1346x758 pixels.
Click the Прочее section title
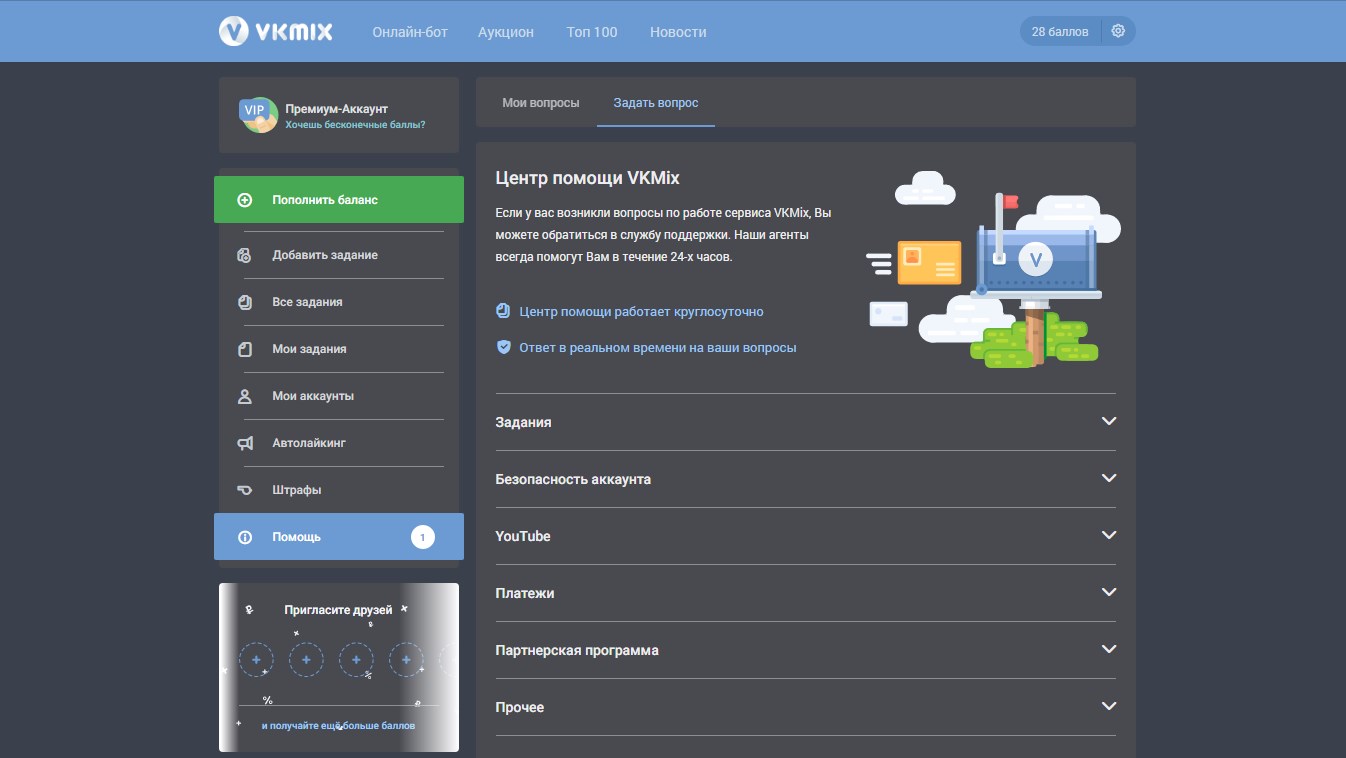point(520,707)
